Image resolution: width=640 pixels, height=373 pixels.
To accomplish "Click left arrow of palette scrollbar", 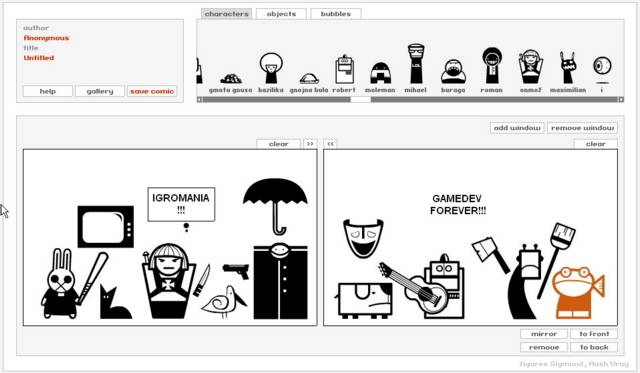I will click(199, 99).
